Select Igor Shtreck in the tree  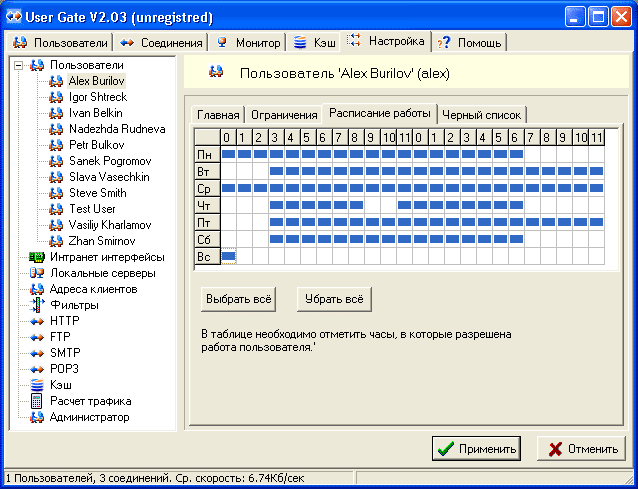coord(98,97)
